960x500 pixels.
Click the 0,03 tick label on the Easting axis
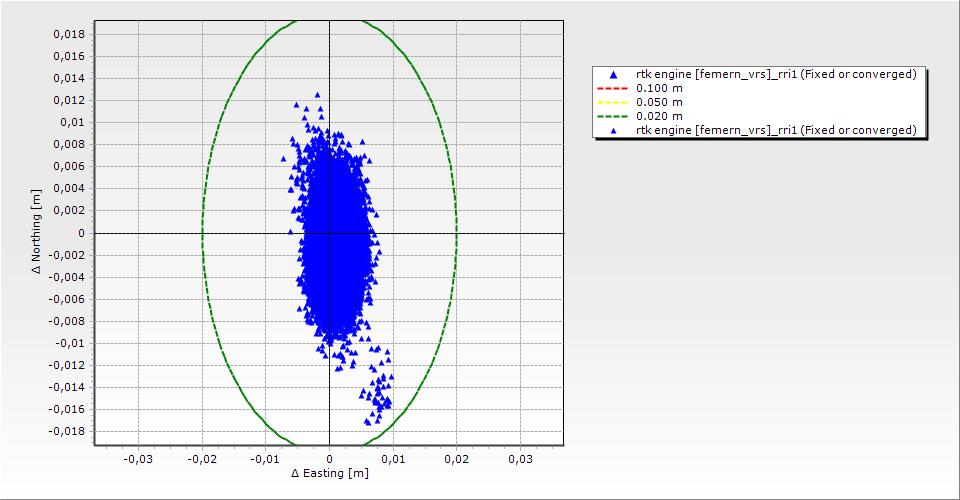click(520, 459)
